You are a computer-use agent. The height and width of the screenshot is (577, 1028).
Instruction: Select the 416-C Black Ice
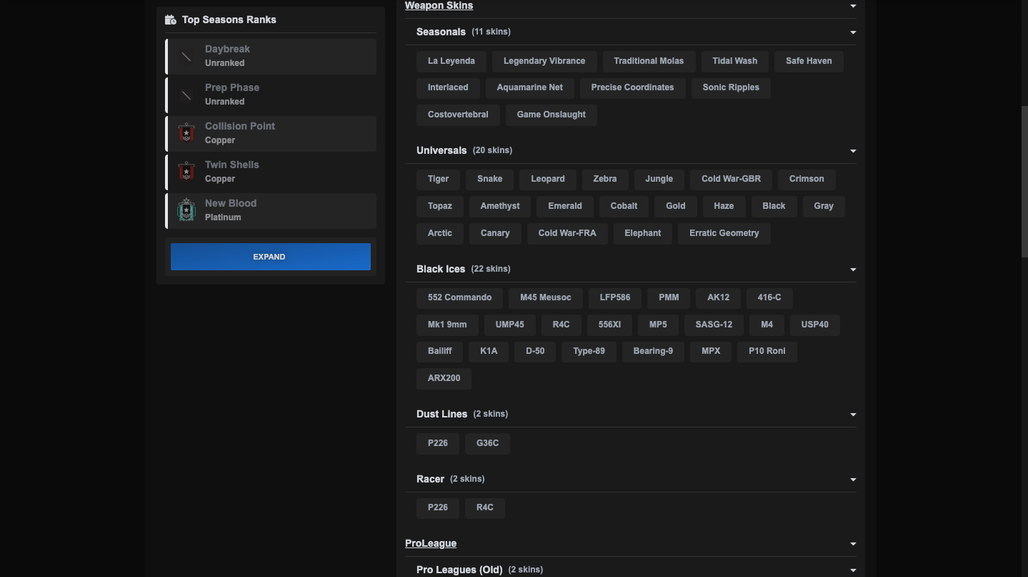(769, 298)
